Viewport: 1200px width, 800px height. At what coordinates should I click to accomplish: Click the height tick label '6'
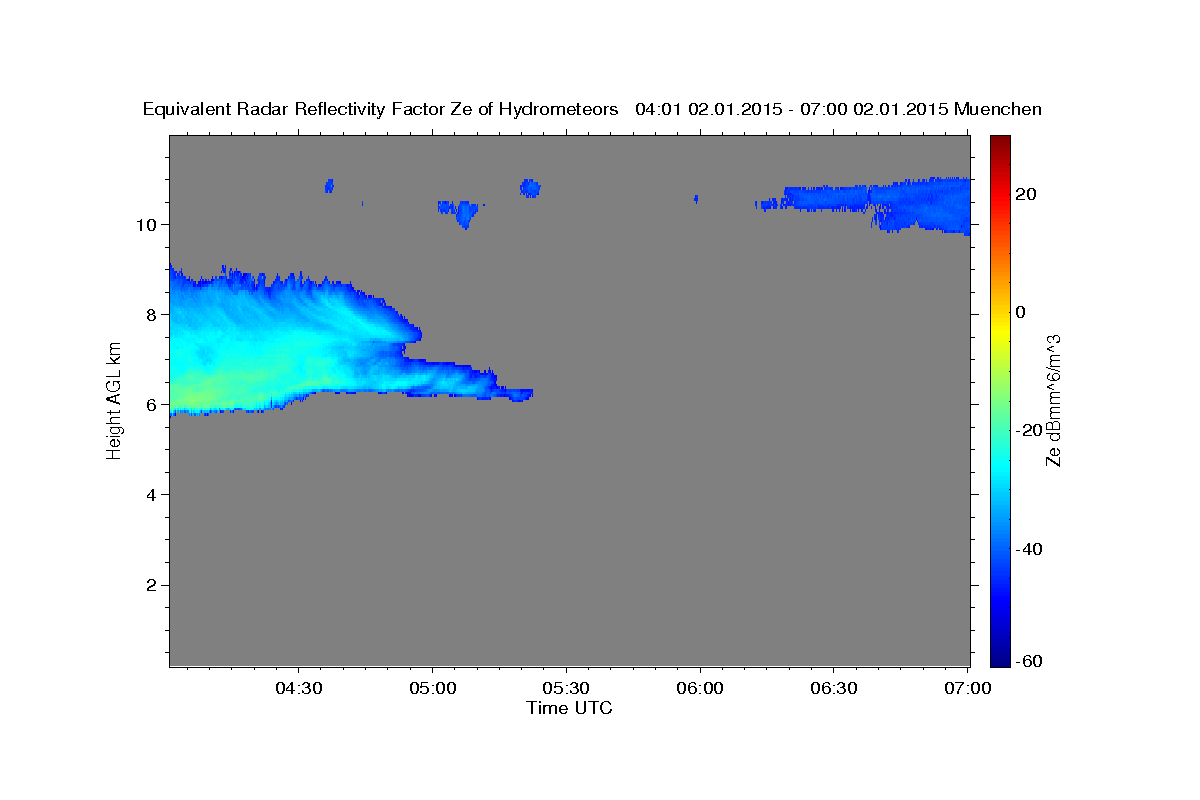tap(150, 405)
